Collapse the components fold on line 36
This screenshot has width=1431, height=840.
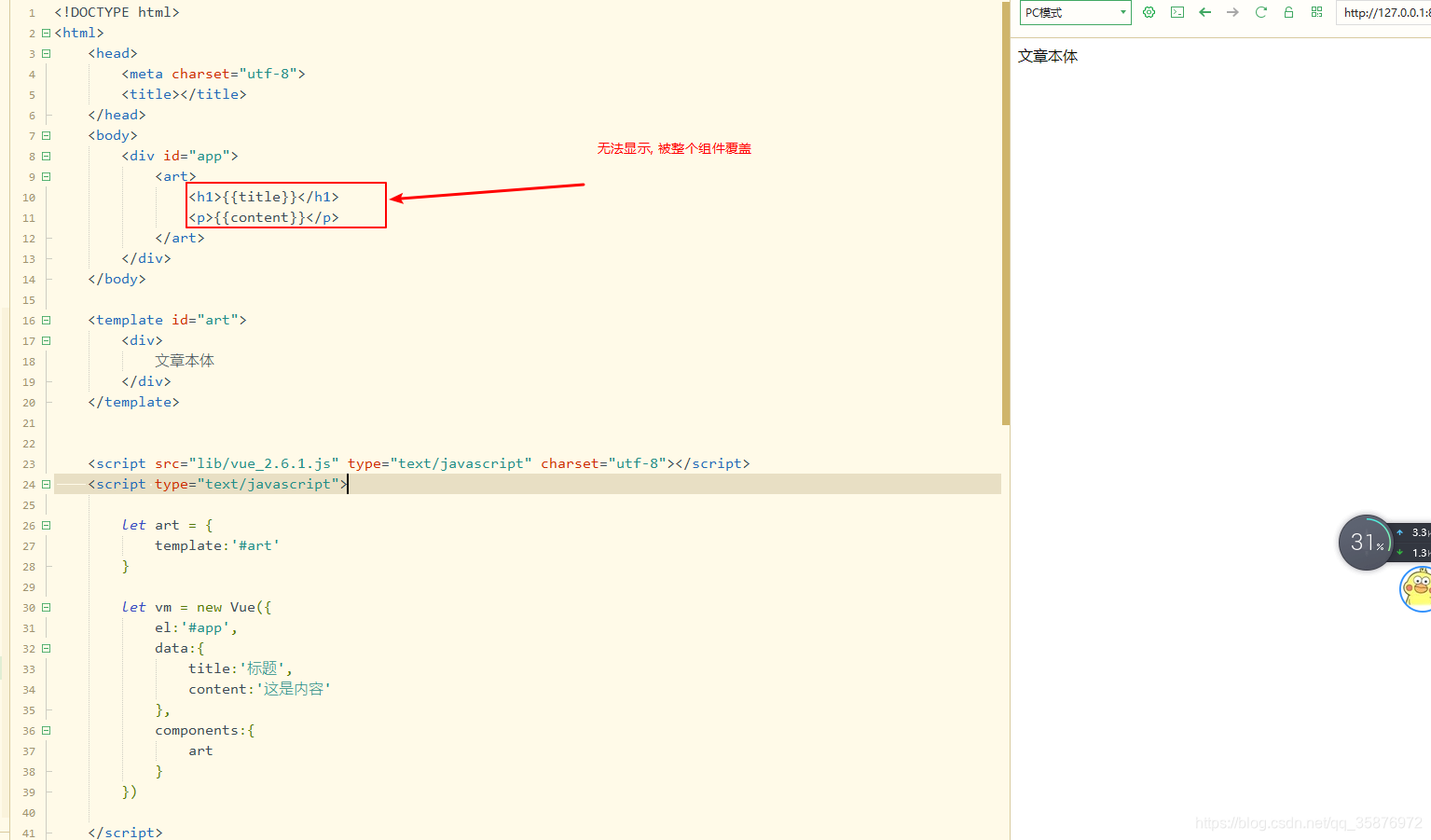(x=46, y=730)
